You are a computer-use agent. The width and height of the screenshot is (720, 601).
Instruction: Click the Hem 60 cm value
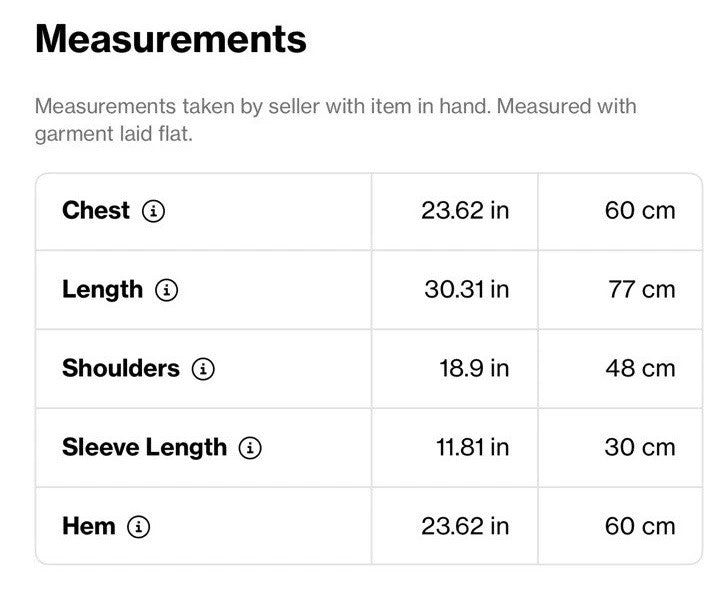click(640, 527)
